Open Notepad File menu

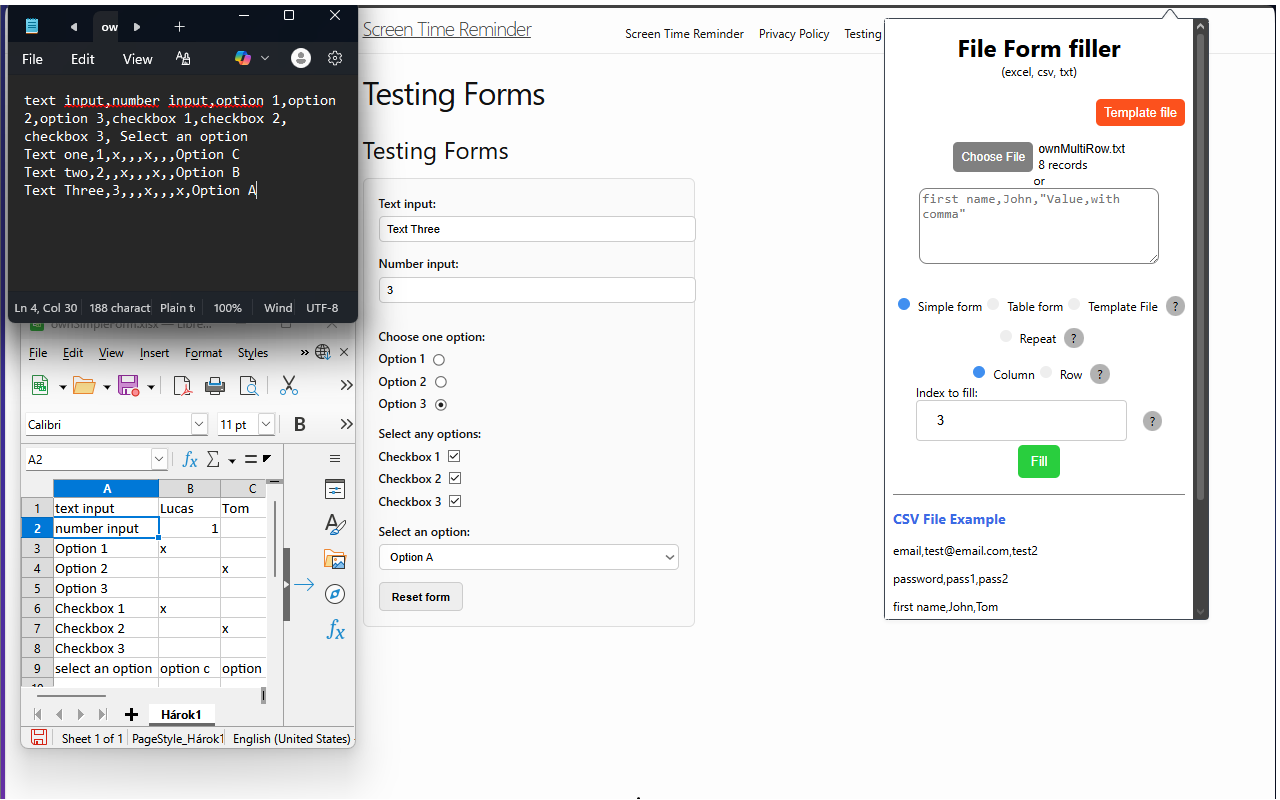(x=33, y=59)
